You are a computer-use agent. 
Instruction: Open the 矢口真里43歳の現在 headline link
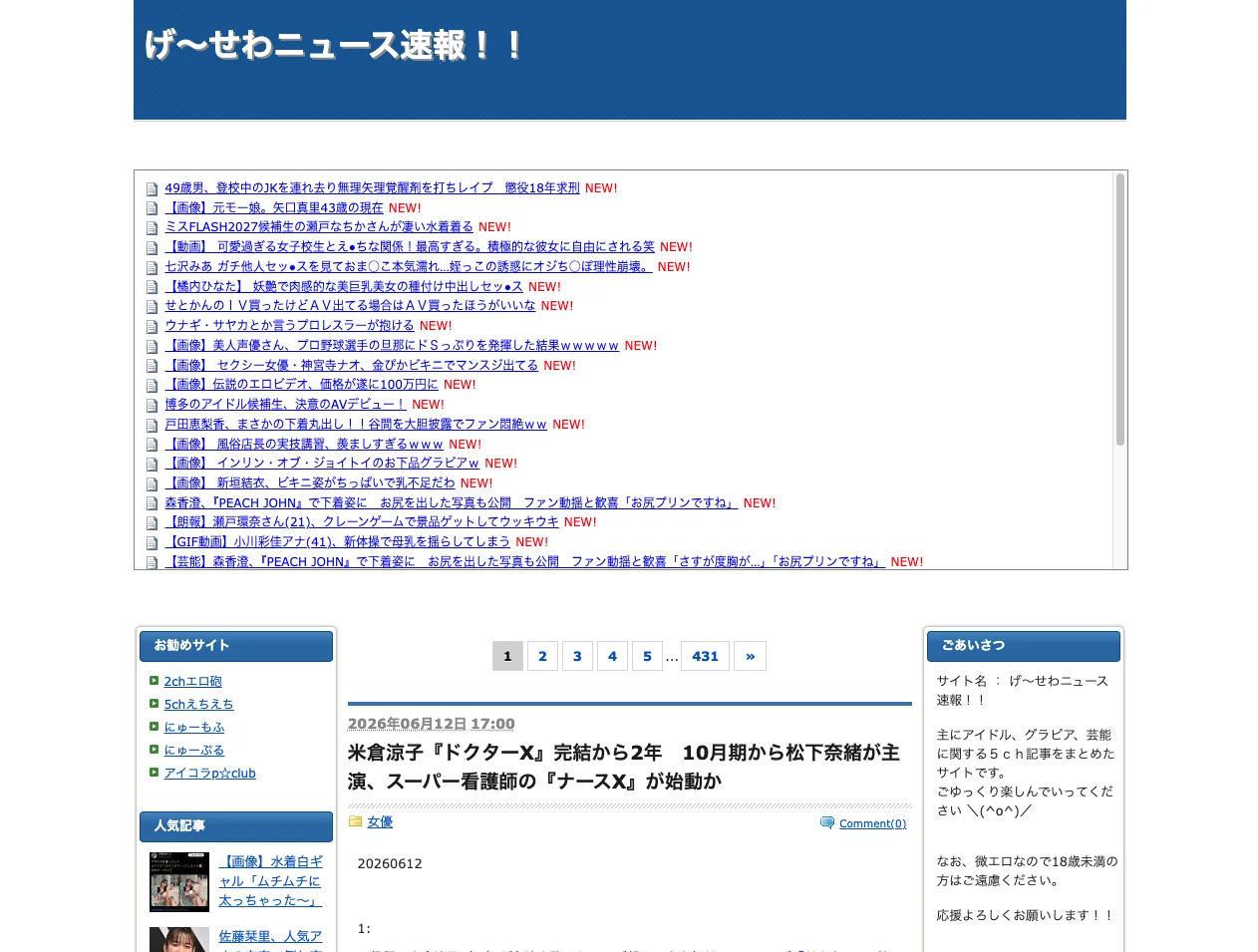[x=274, y=208]
